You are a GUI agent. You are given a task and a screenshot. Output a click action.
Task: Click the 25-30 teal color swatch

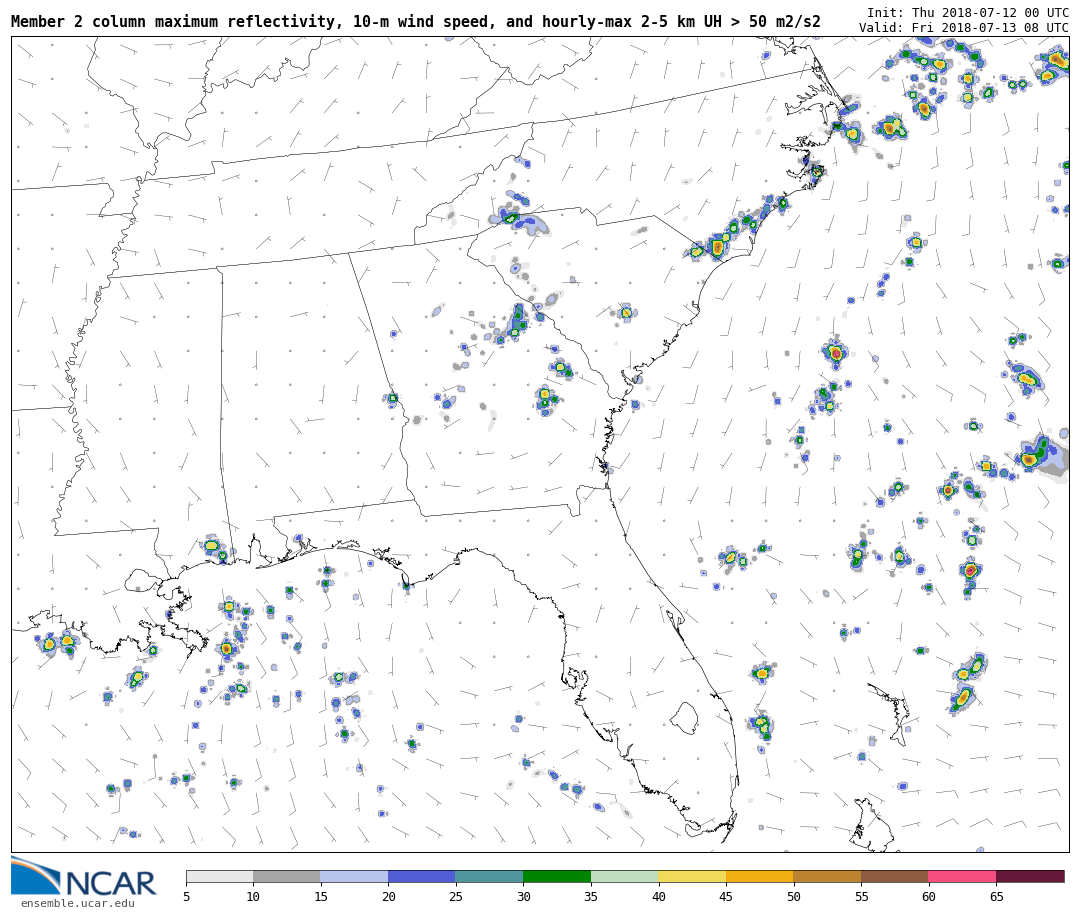tap(490, 876)
